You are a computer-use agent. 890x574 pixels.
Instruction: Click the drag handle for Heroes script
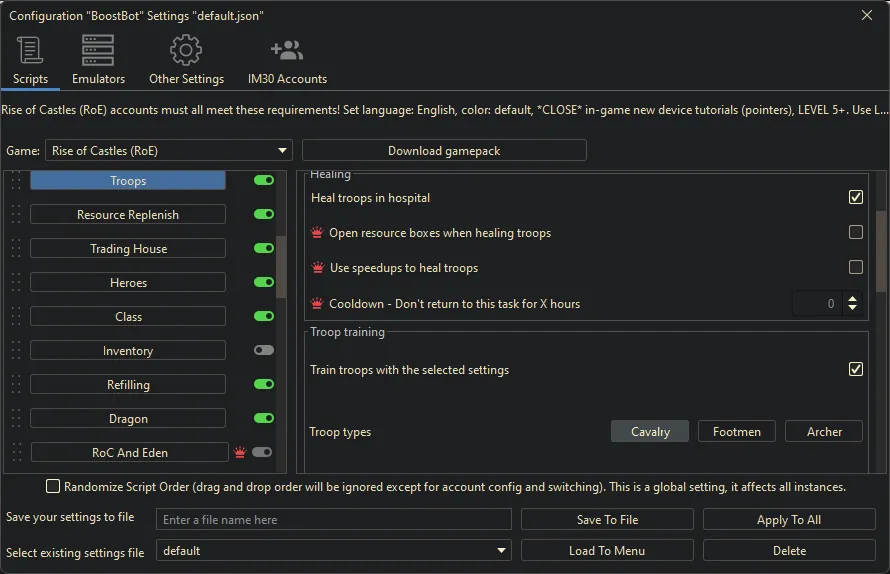(x=16, y=283)
